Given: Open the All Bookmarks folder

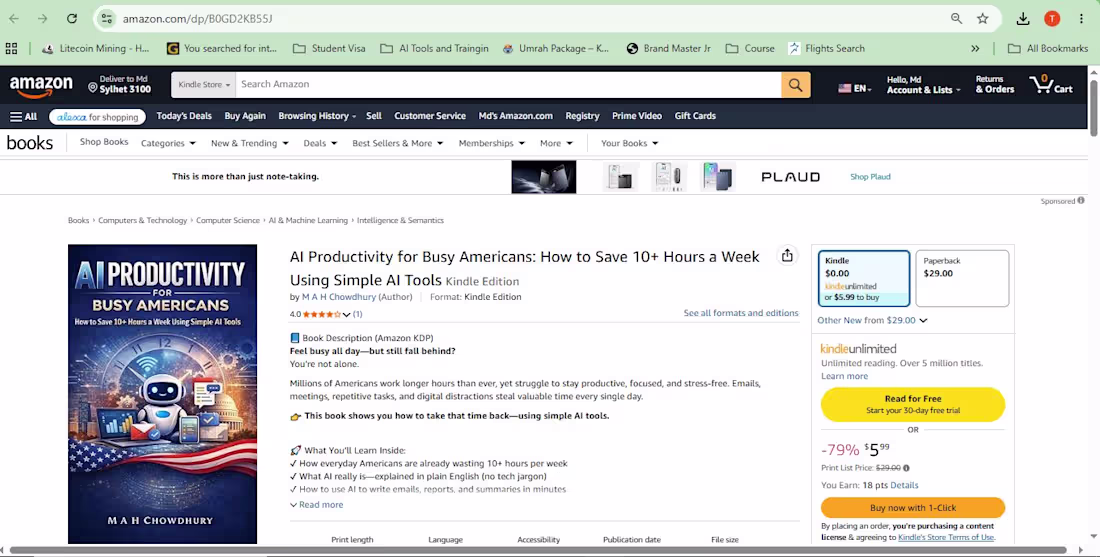Looking at the screenshot, I should tap(1047, 48).
